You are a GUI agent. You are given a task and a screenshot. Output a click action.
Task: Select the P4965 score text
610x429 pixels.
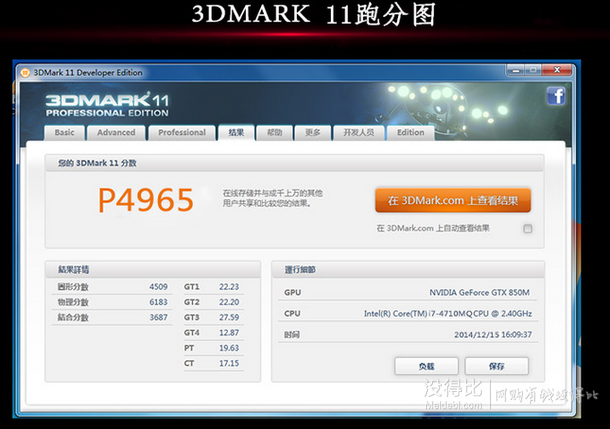coord(145,200)
